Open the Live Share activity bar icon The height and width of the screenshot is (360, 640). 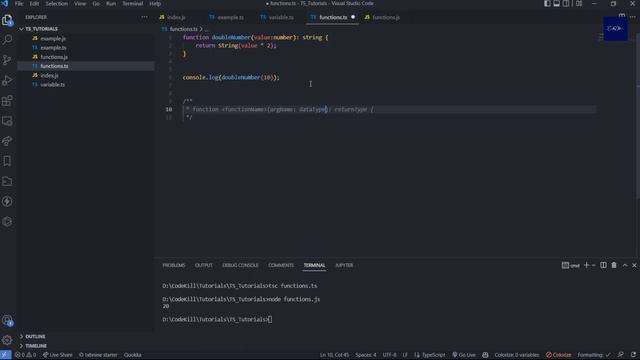[x=7, y=141]
